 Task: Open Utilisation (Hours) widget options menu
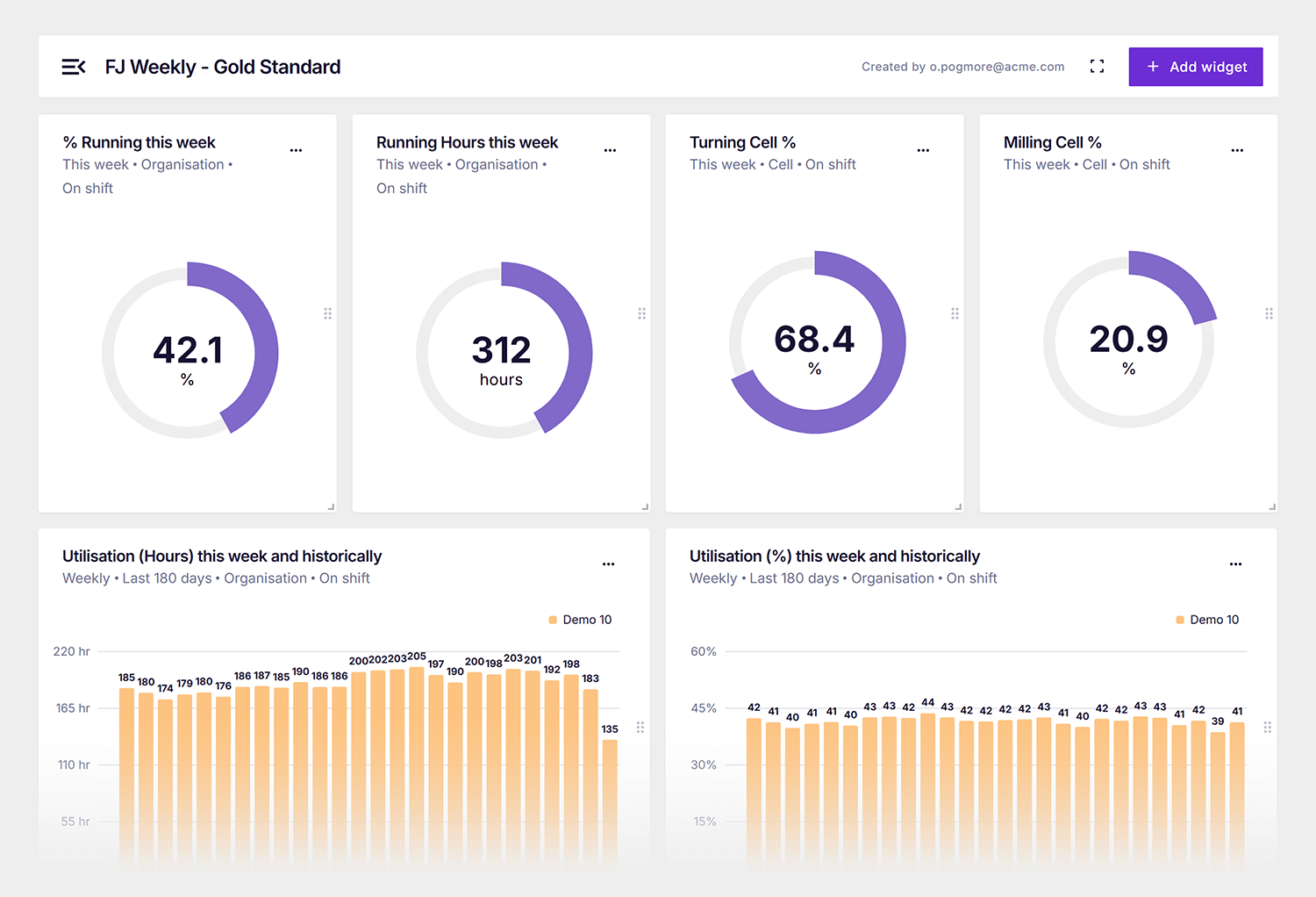click(x=608, y=563)
